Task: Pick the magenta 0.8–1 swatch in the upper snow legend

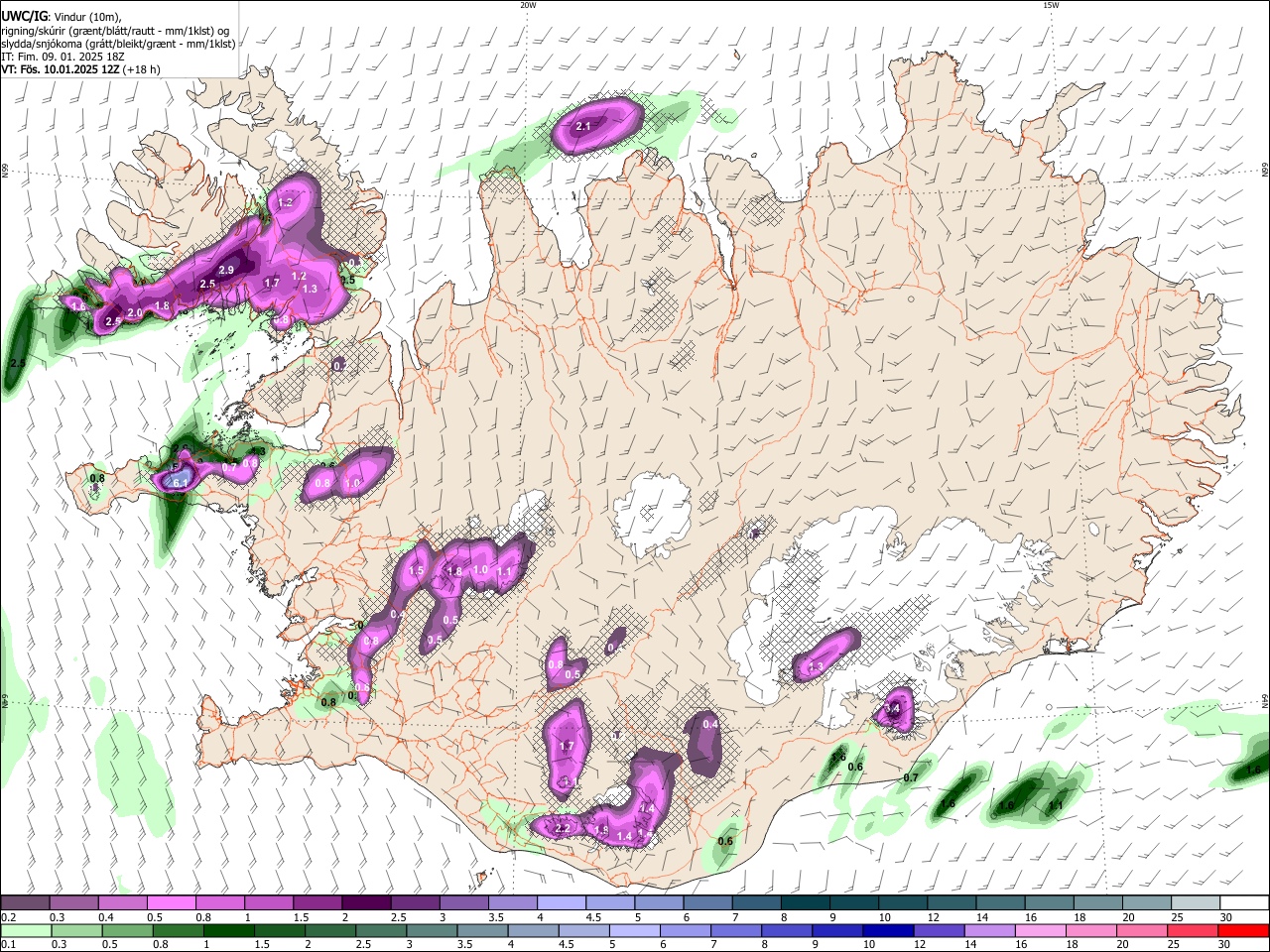Action: pos(219,902)
